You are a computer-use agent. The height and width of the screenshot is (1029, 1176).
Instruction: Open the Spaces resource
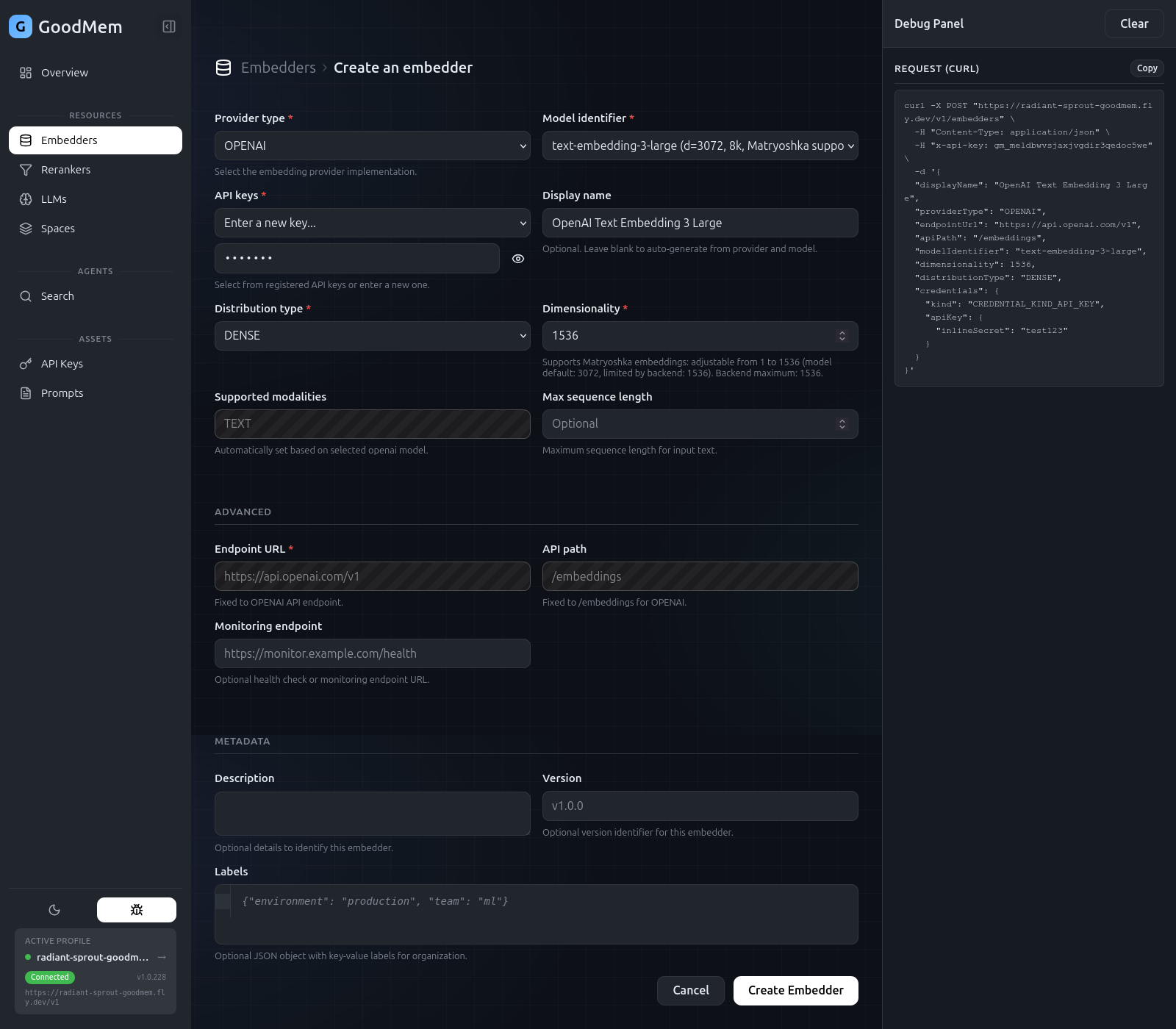pyautogui.click(x=57, y=228)
